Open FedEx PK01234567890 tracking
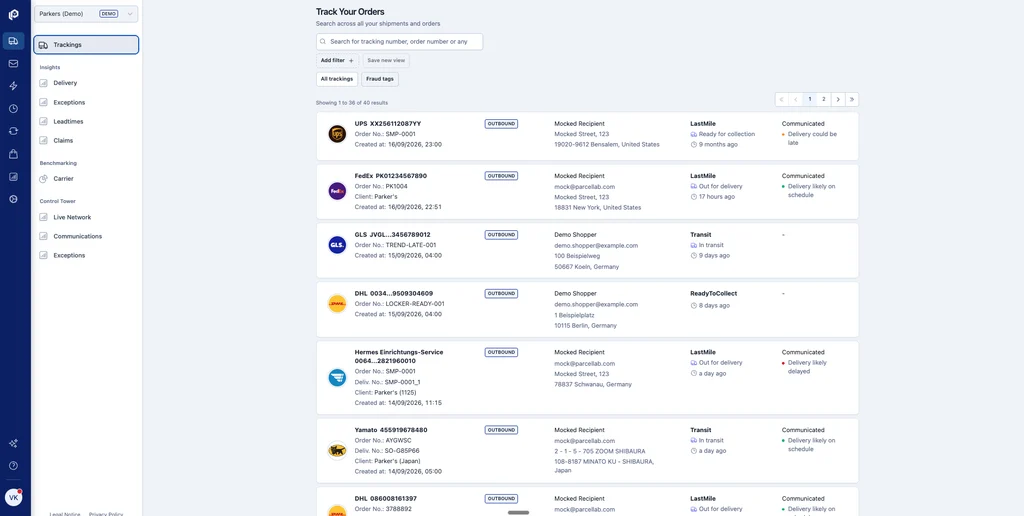 [x=391, y=176]
